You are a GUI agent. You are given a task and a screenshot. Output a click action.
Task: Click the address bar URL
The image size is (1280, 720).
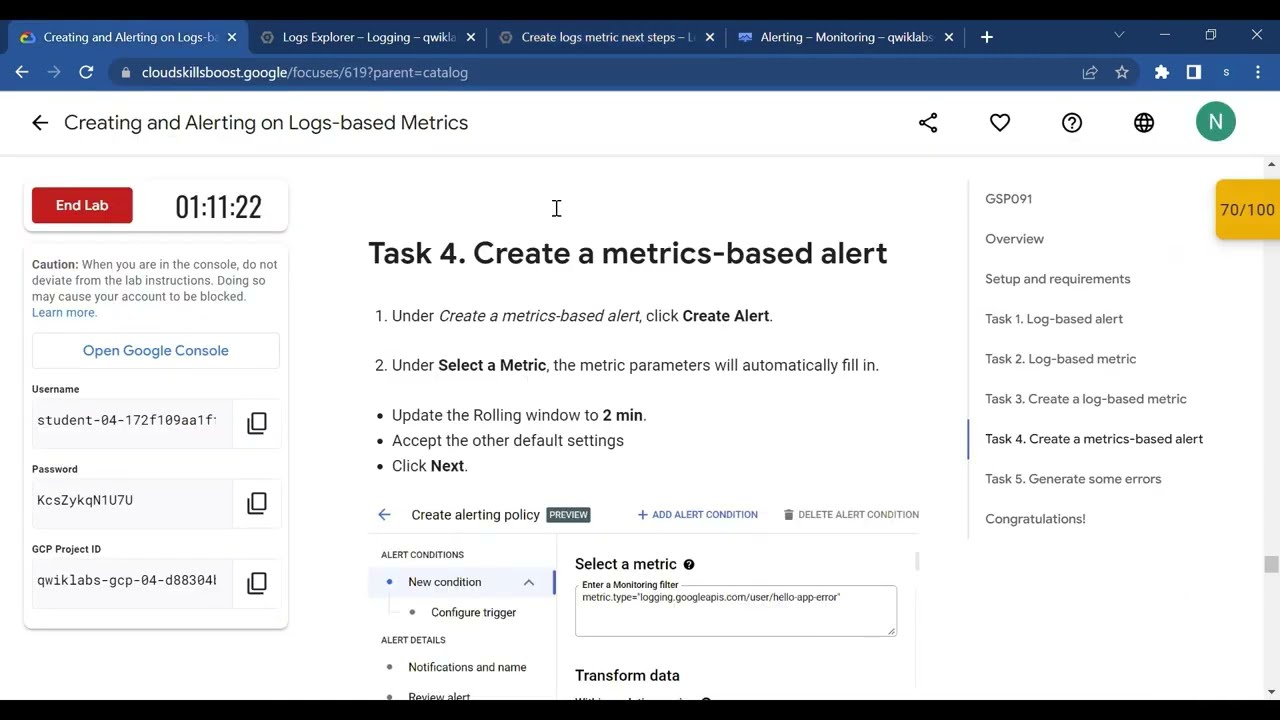(305, 72)
